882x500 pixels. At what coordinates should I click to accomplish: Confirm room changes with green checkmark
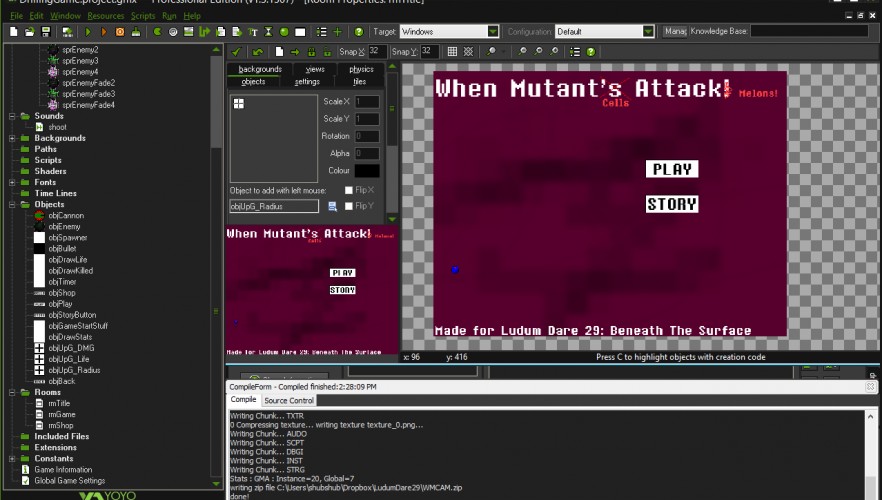pyautogui.click(x=236, y=52)
